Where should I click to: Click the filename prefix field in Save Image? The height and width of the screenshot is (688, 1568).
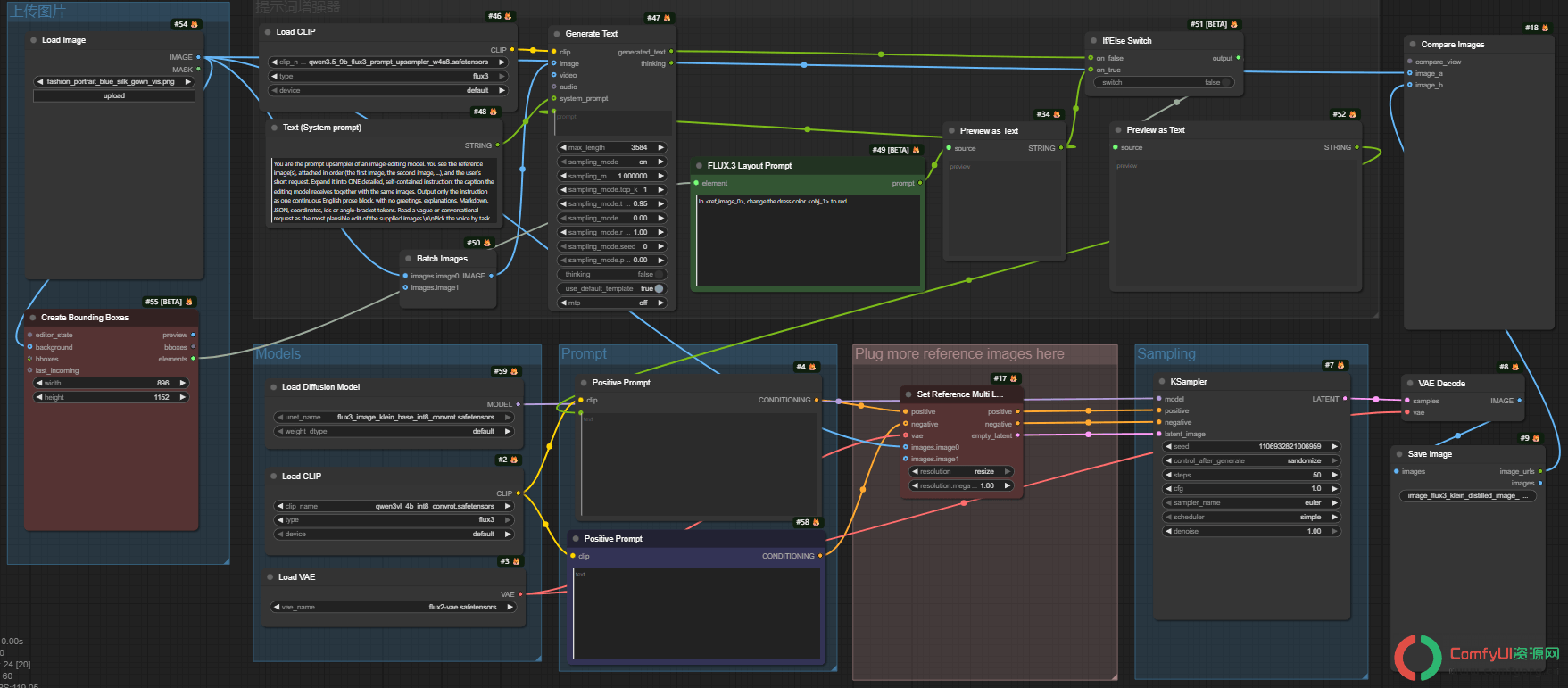pos(1467,496)
